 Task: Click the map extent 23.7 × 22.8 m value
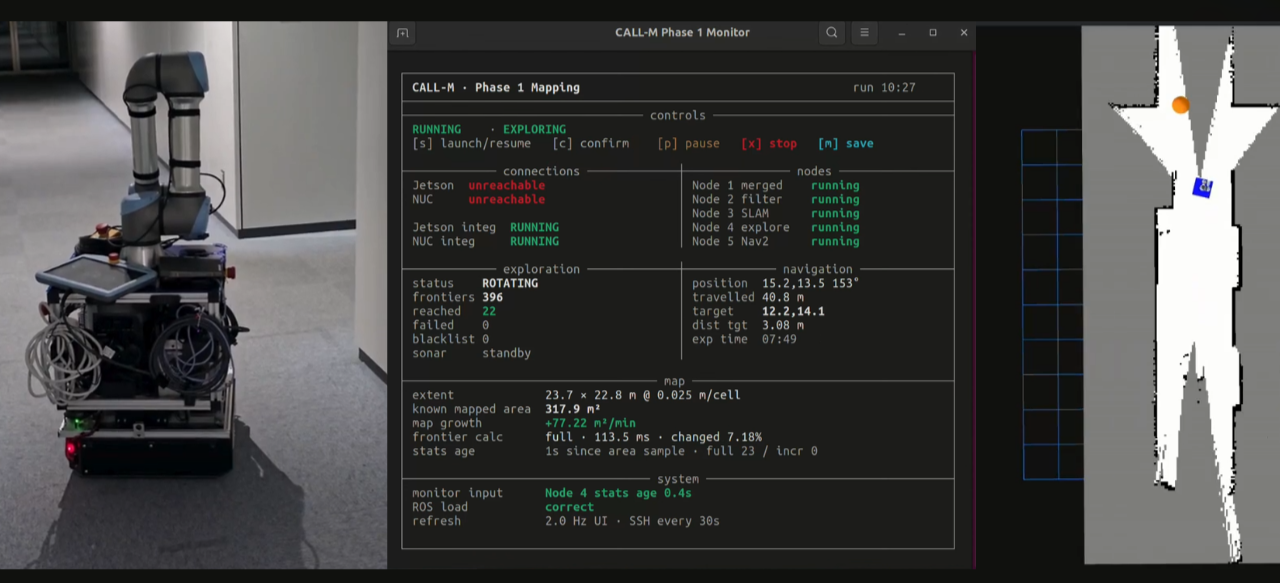tap(643, 396)
